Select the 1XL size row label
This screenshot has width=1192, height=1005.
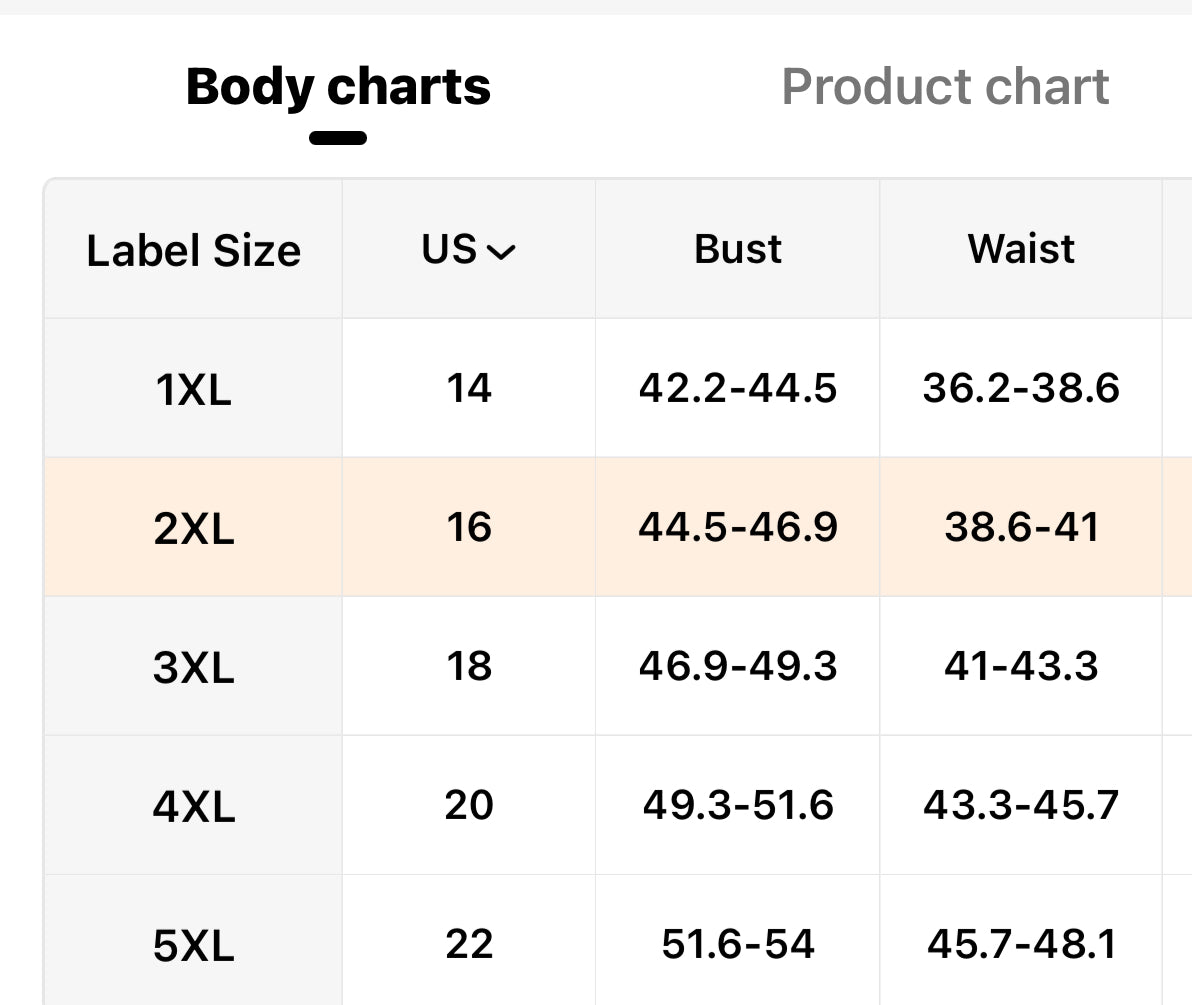[x=193, y=388]
